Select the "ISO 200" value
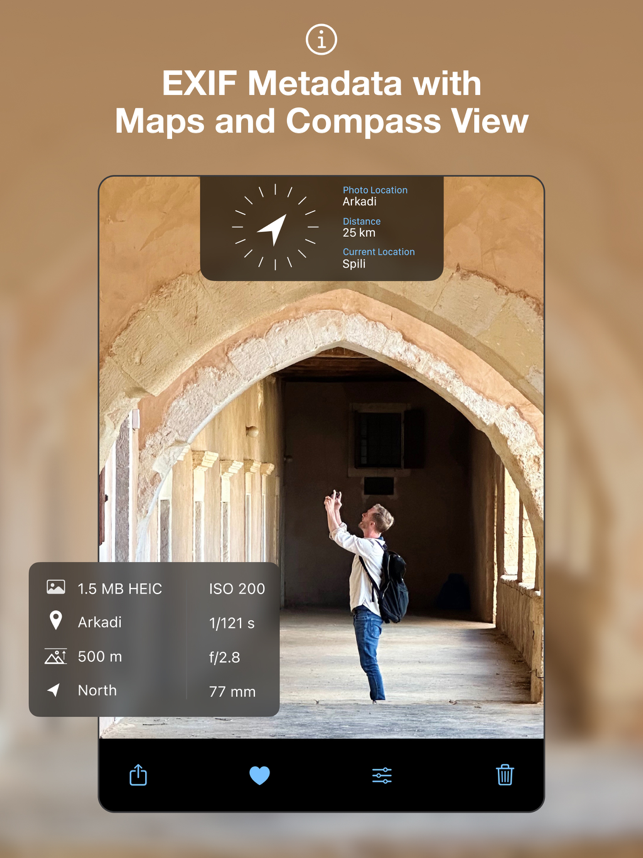This screenshot has width=643, height=858. click(x=237, y=589)
